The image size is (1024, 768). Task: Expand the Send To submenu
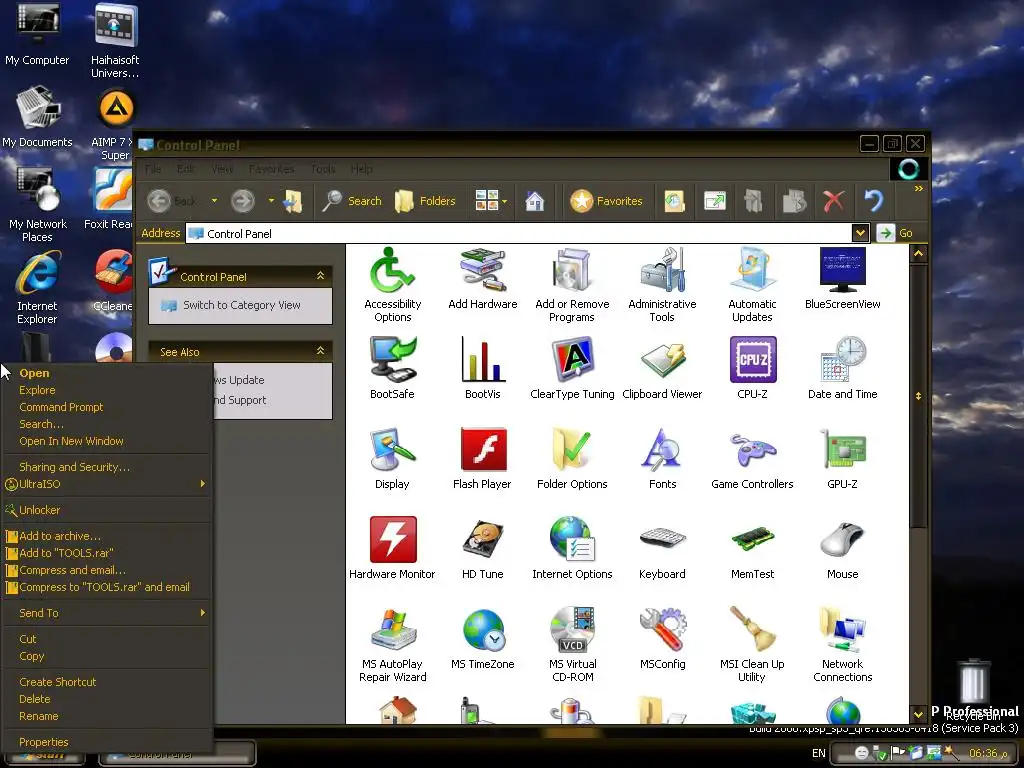[106, 613]
